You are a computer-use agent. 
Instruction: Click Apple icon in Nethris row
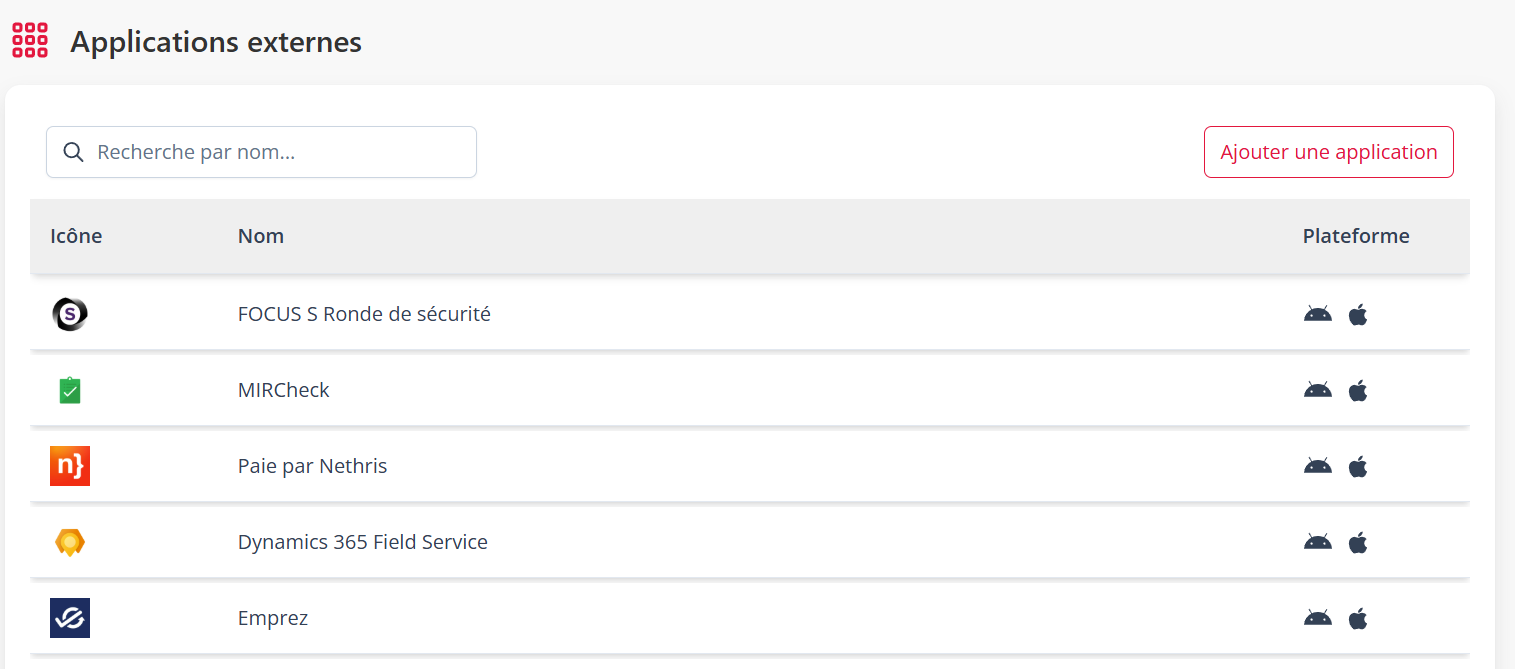[1358, 466]
